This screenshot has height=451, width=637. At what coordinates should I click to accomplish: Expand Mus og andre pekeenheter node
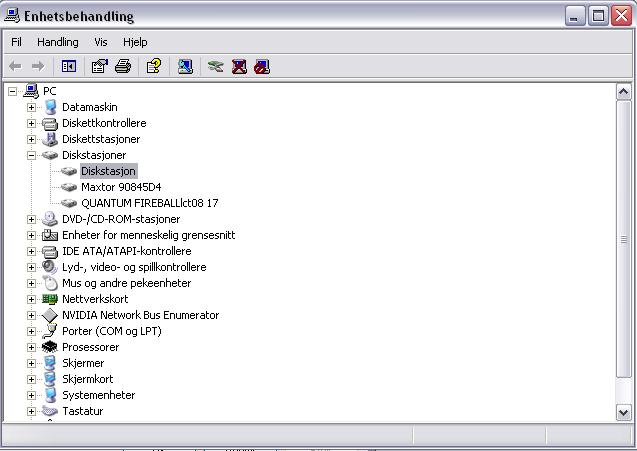click(31, 283)
